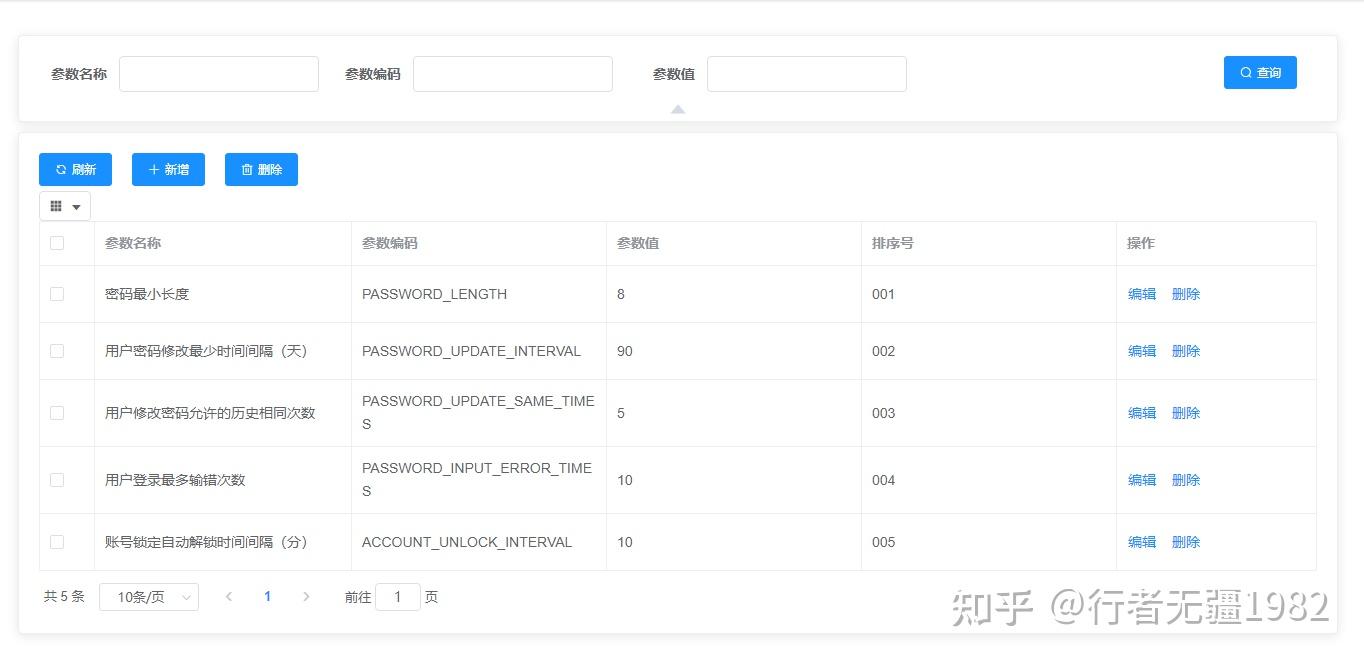Click the sort number 003 cell

coord(989,413)
